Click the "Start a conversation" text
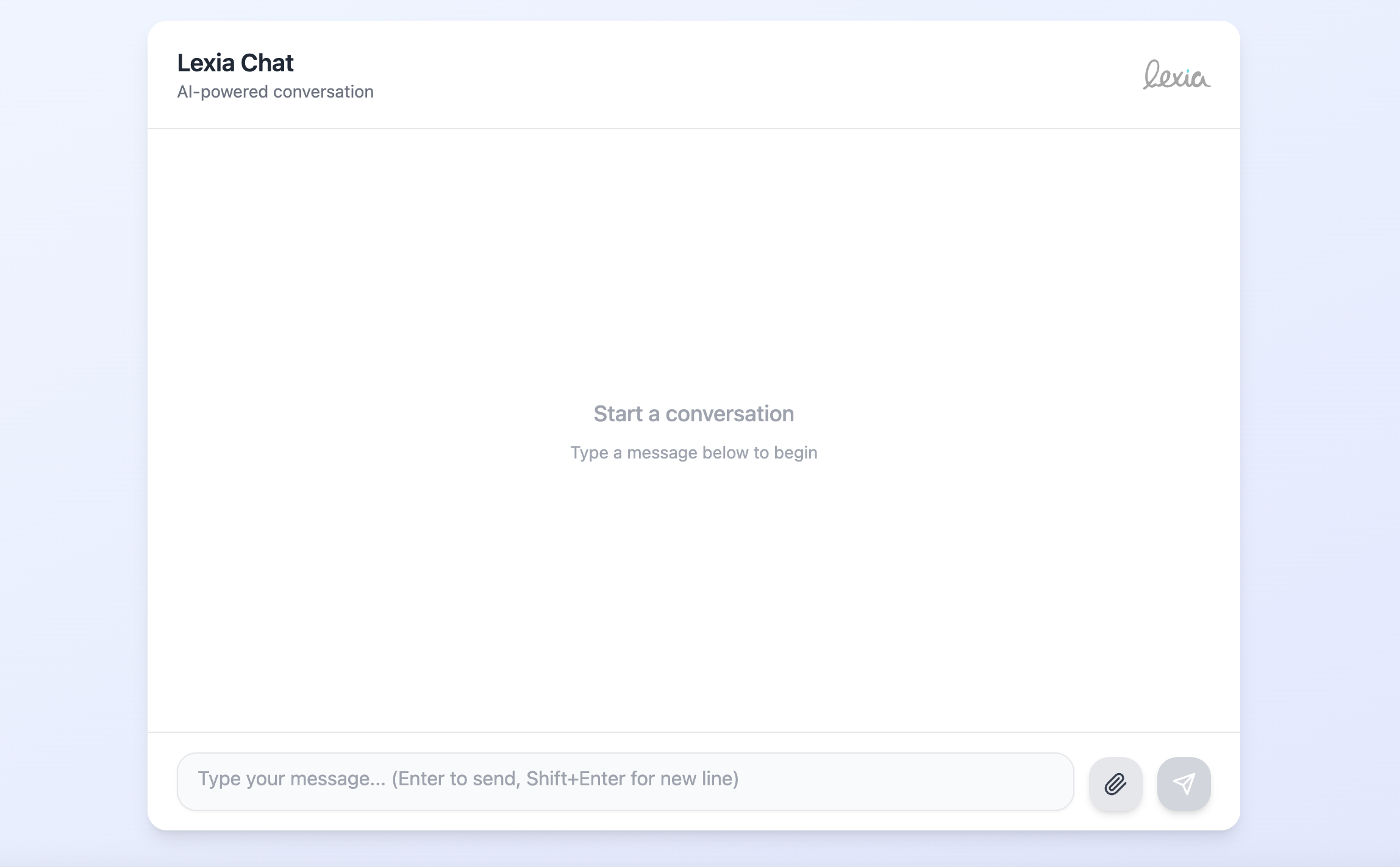Screen dimensions: 1400x867 (x=693, y=413)
